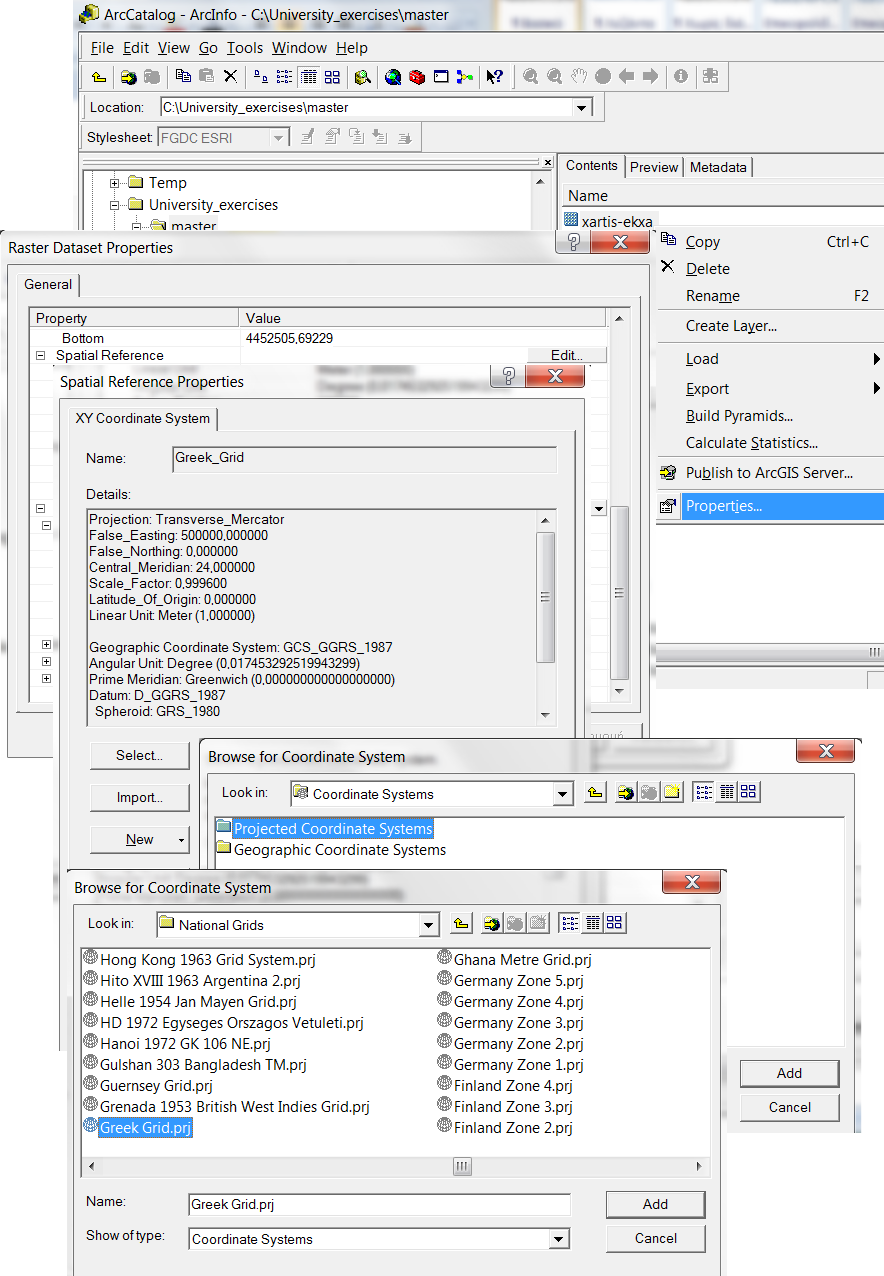Choose Build Pyramids from context menu
This screenshot has height=1276, width=884.
point(739,416)
